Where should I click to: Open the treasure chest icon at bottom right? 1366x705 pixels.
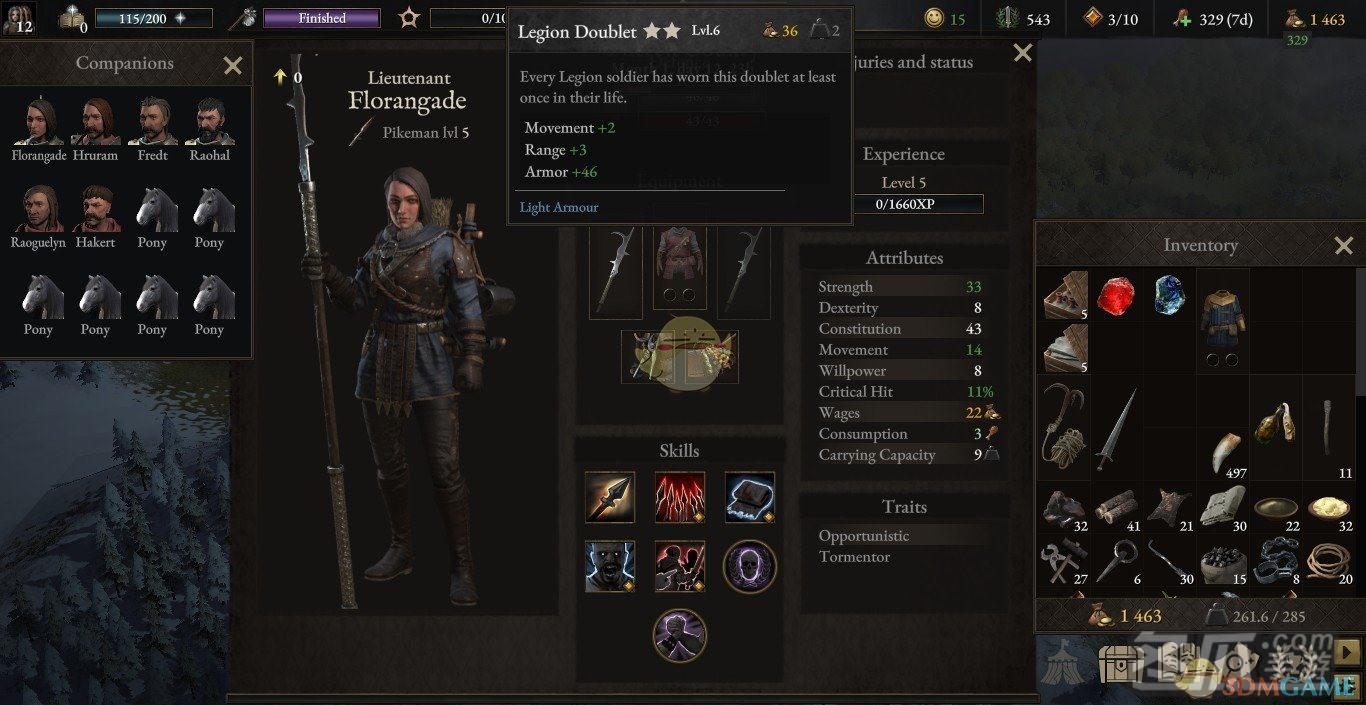(1121, 662)
